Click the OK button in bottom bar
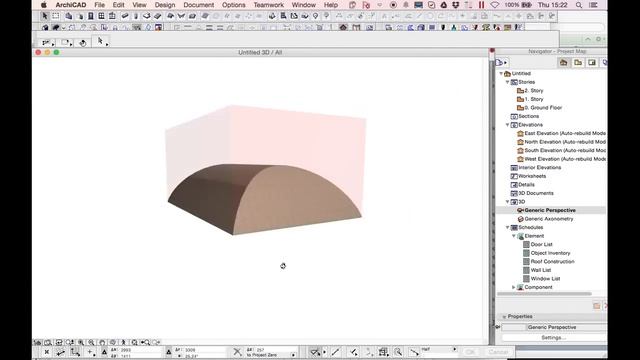Image resolution: width=640 pixels, height=360 pixels. click(x=470, y=352)
